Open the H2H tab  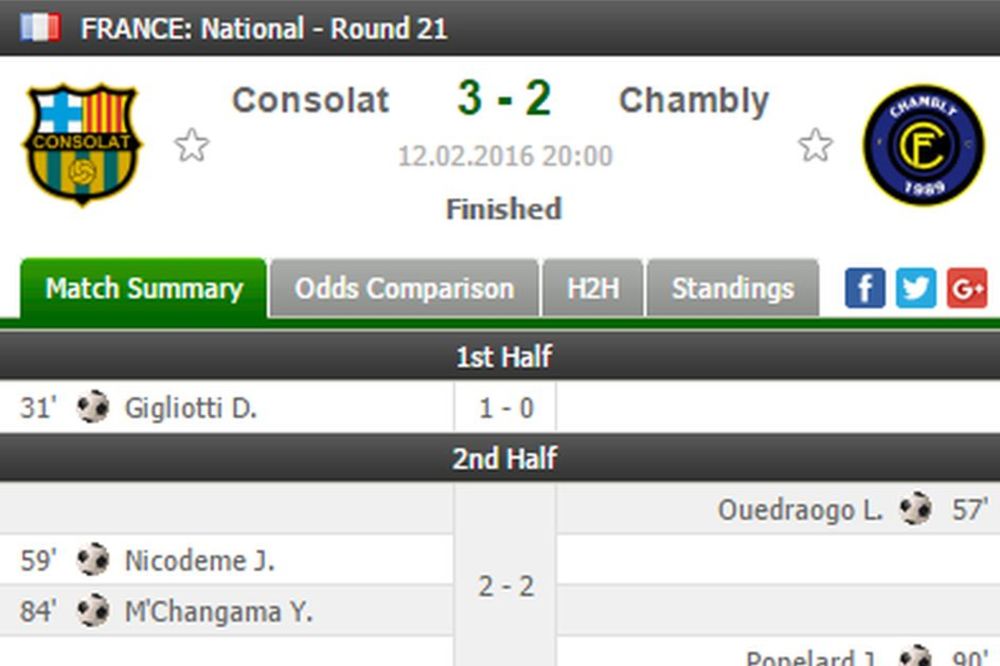pos(593,289)
